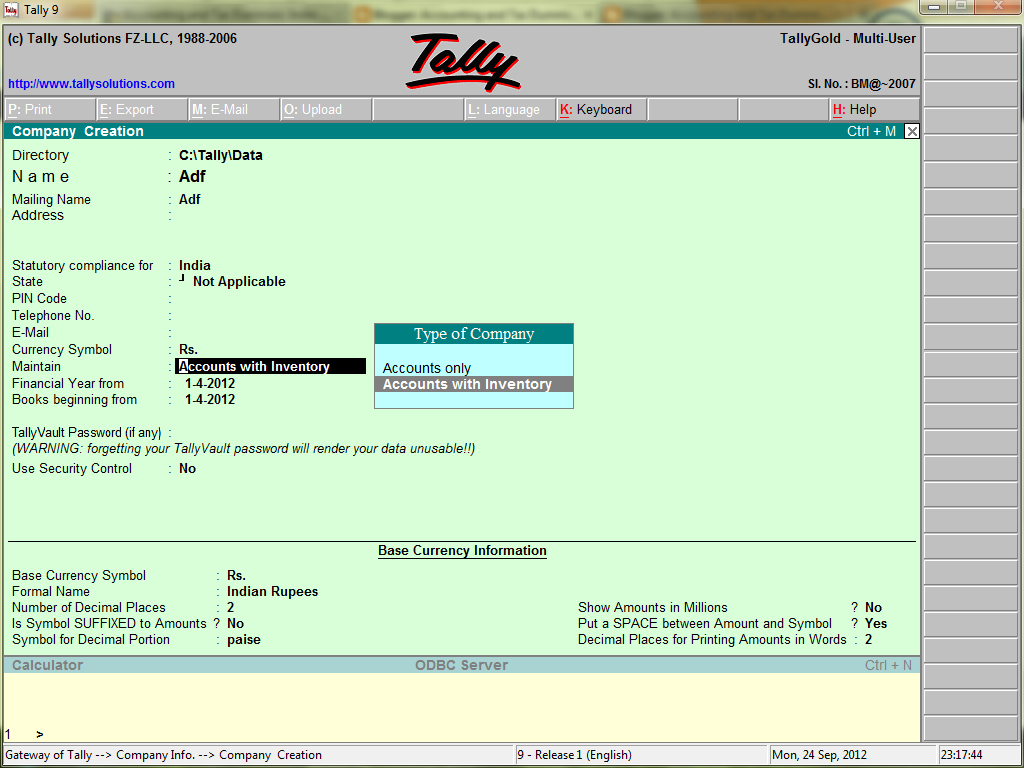Click the Maintain field value
The image size is (1024, 768).
[x=270, y=366]
